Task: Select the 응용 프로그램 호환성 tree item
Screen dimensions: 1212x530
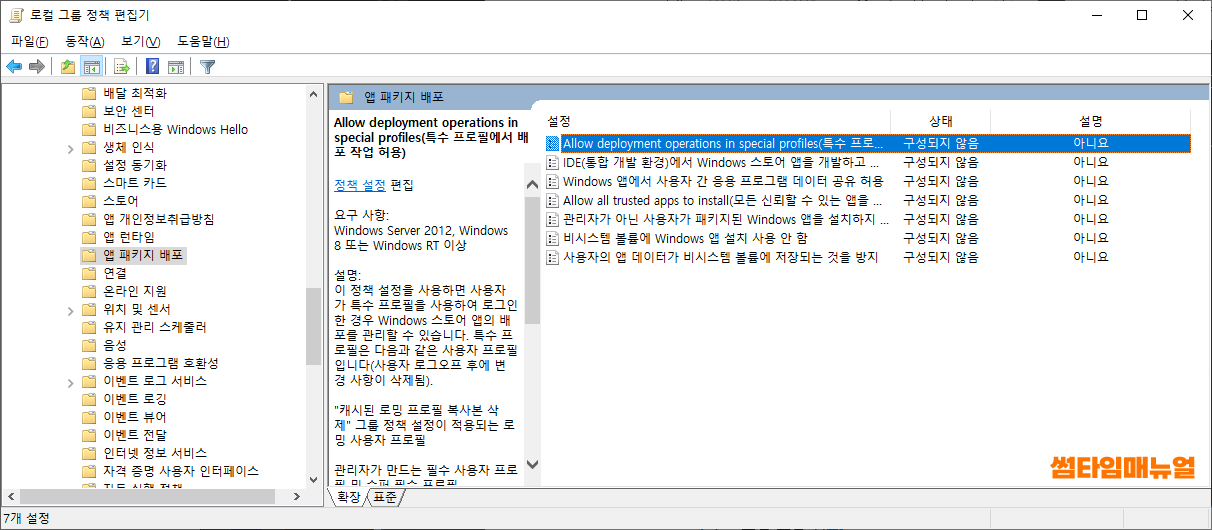Action: point(161,363)
